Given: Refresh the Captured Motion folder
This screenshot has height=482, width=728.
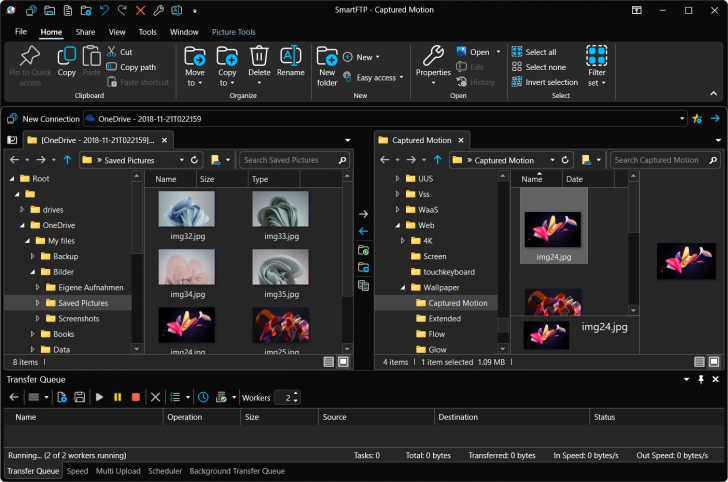Looking at the screenshot, I should point(566,160).
